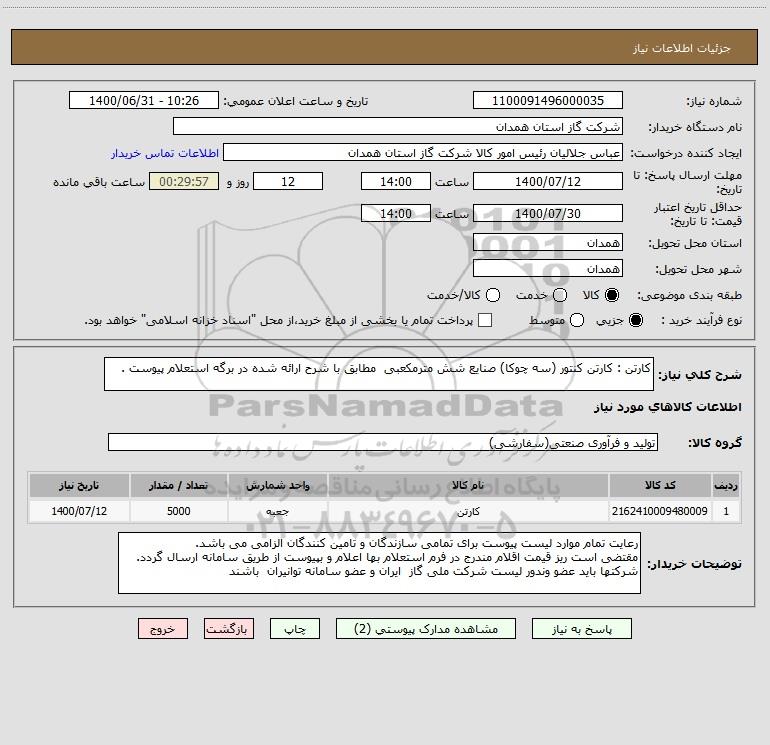The height and width of the screenshot is (745, 770).
Task: Click the remaining time countdown 00:29:57
Action: (x=184, y=181)
